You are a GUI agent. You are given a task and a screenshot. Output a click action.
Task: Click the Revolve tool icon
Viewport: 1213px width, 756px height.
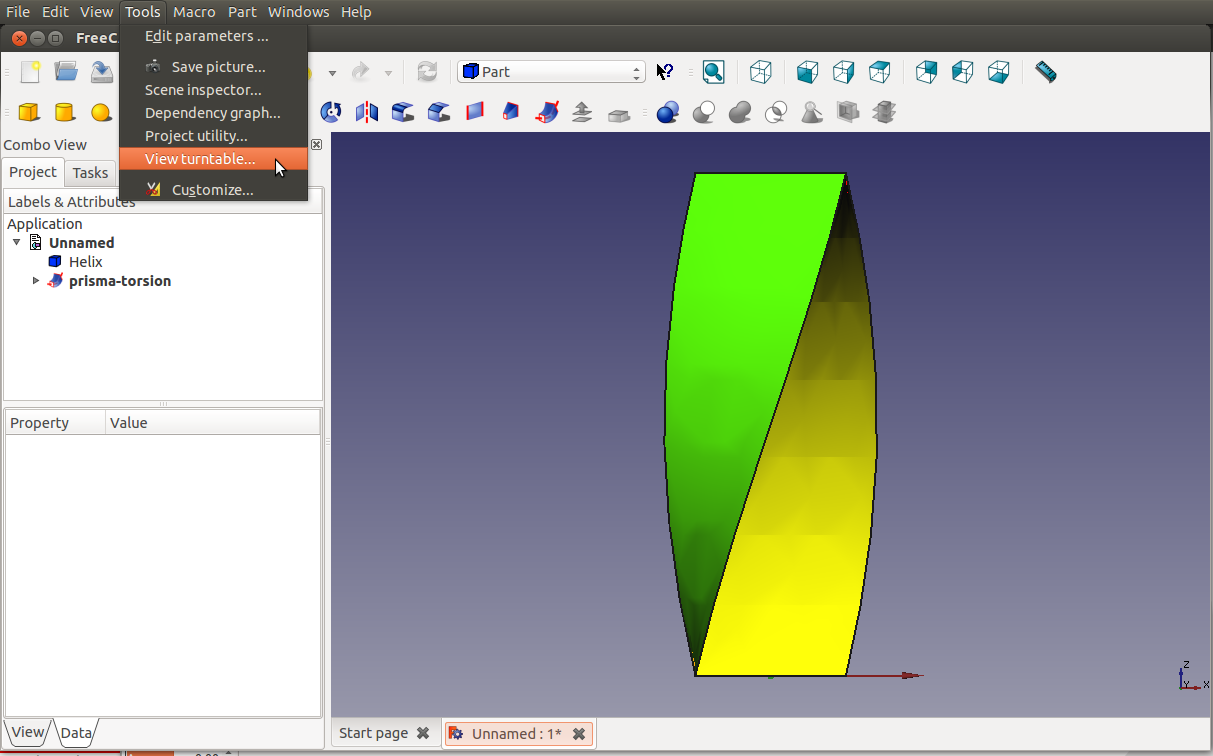click(331, 112)
